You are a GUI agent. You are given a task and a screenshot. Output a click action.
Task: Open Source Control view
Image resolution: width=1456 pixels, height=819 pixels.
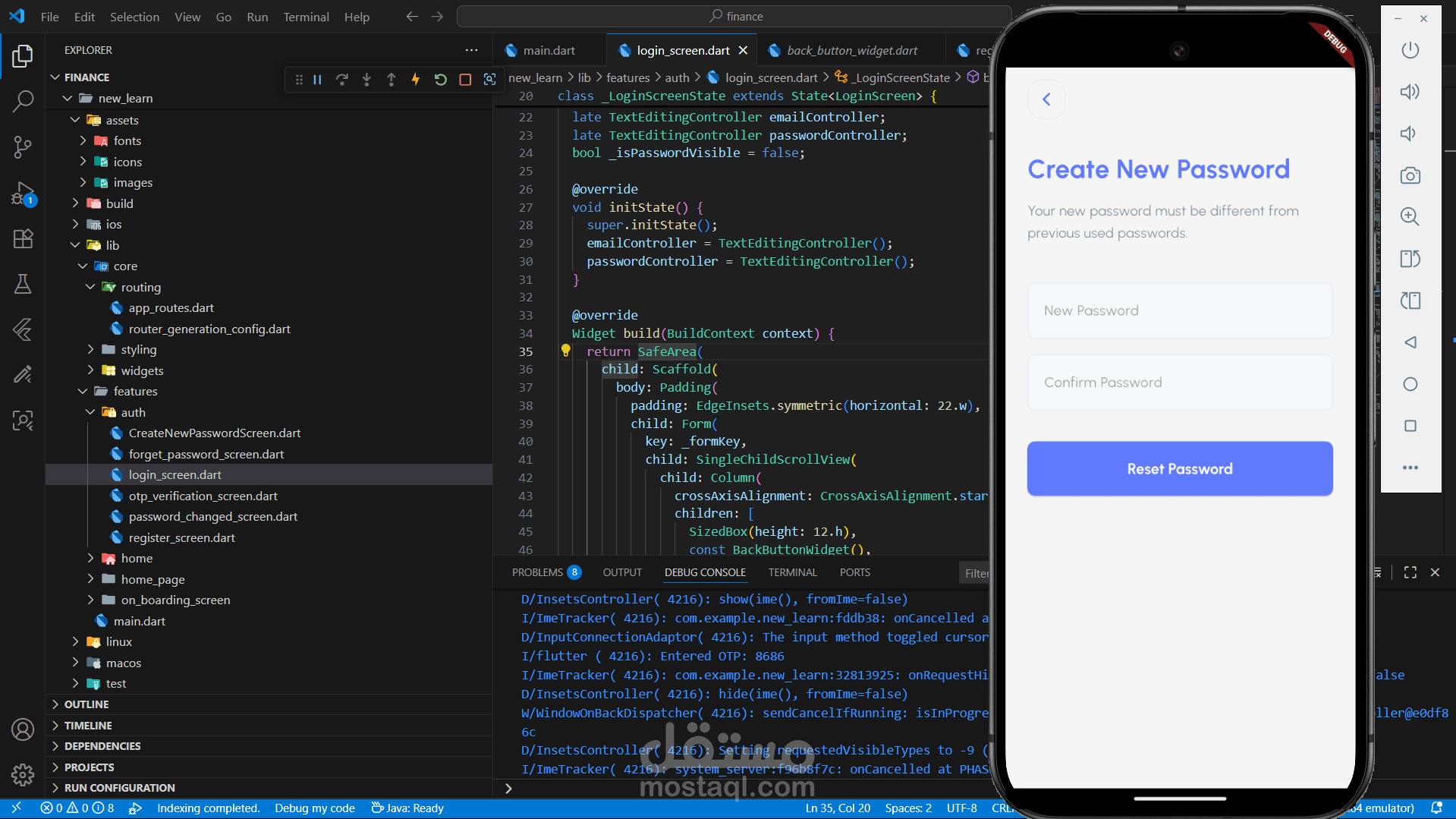pyautogui.click(x=23, y=146)
